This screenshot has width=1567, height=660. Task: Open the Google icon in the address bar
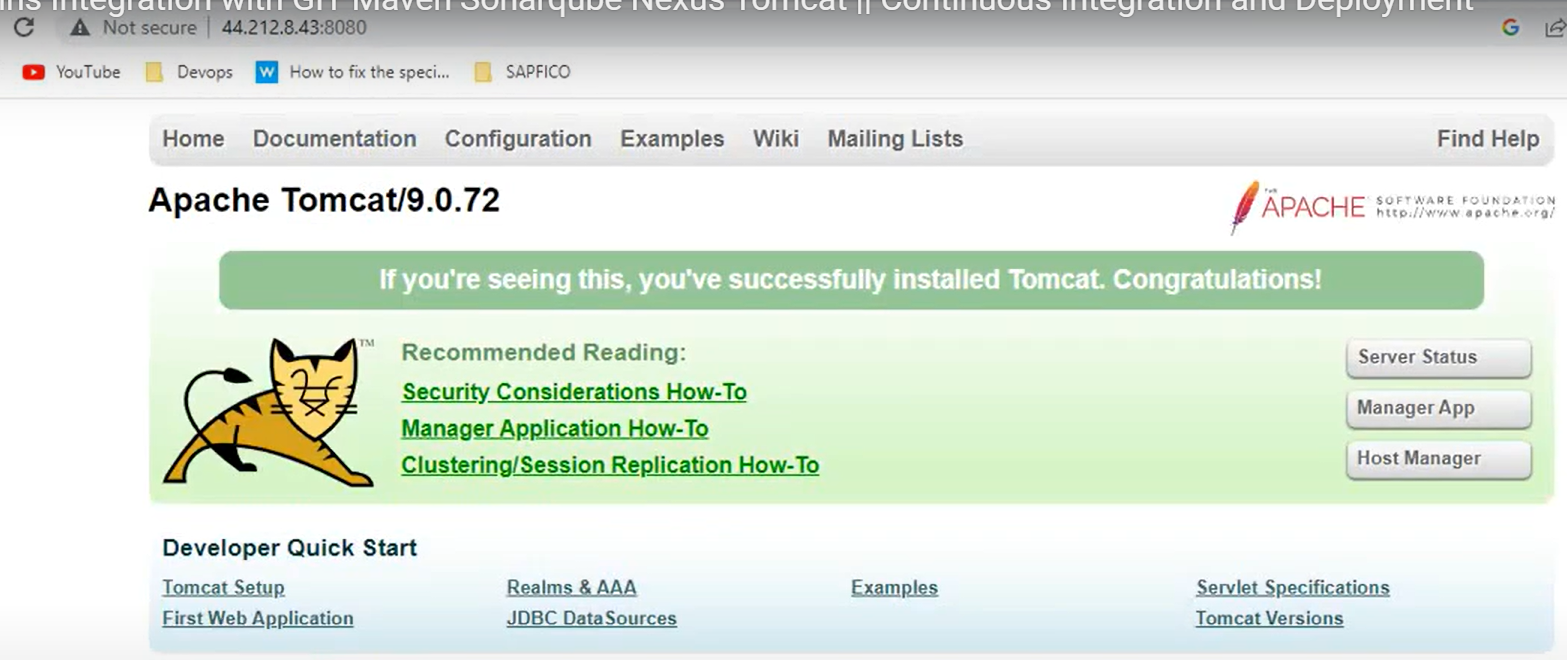point(1510,27)
